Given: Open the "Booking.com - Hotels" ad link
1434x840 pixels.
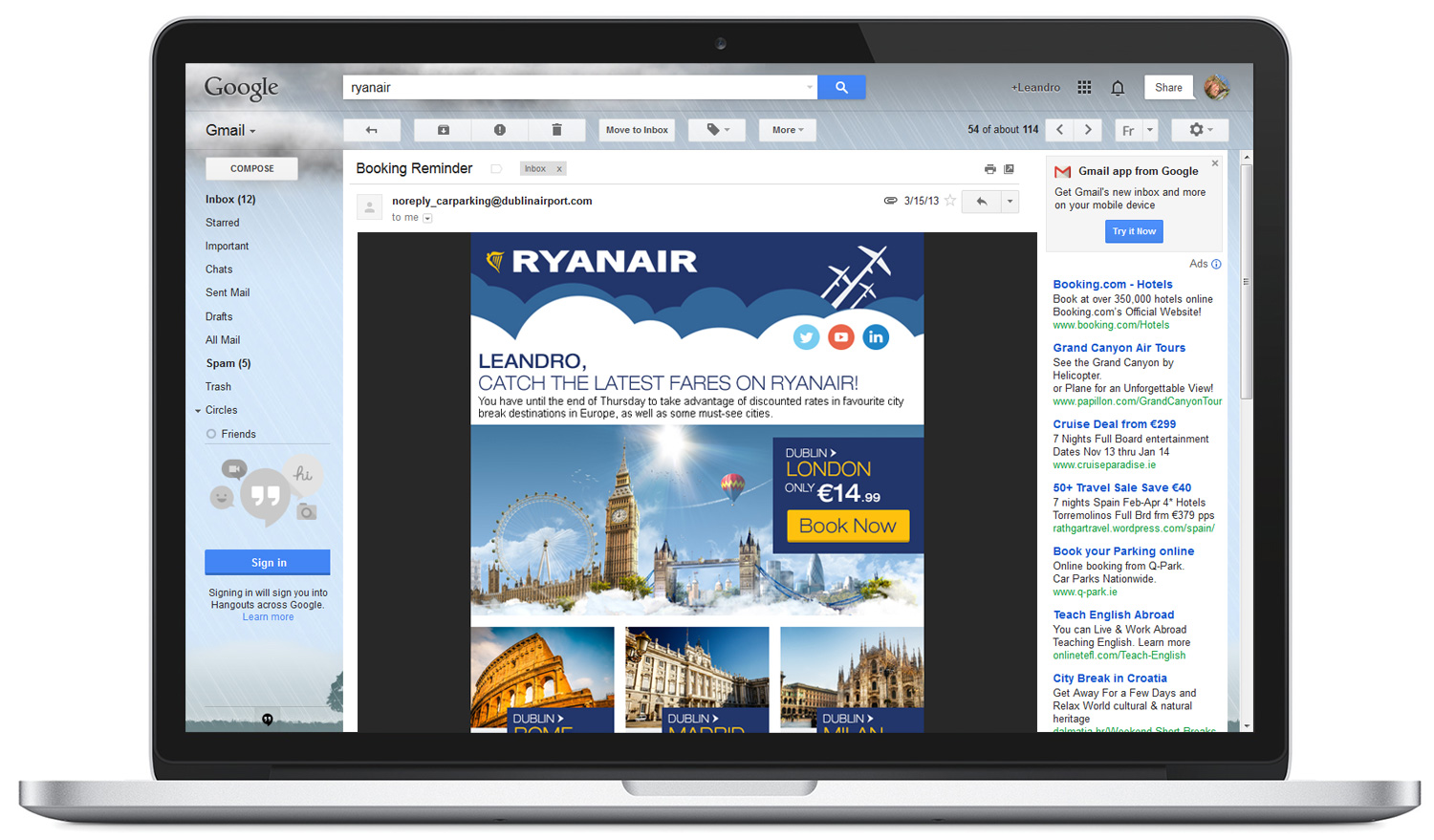Looking at the screenshot, I should click(1113, 284).
